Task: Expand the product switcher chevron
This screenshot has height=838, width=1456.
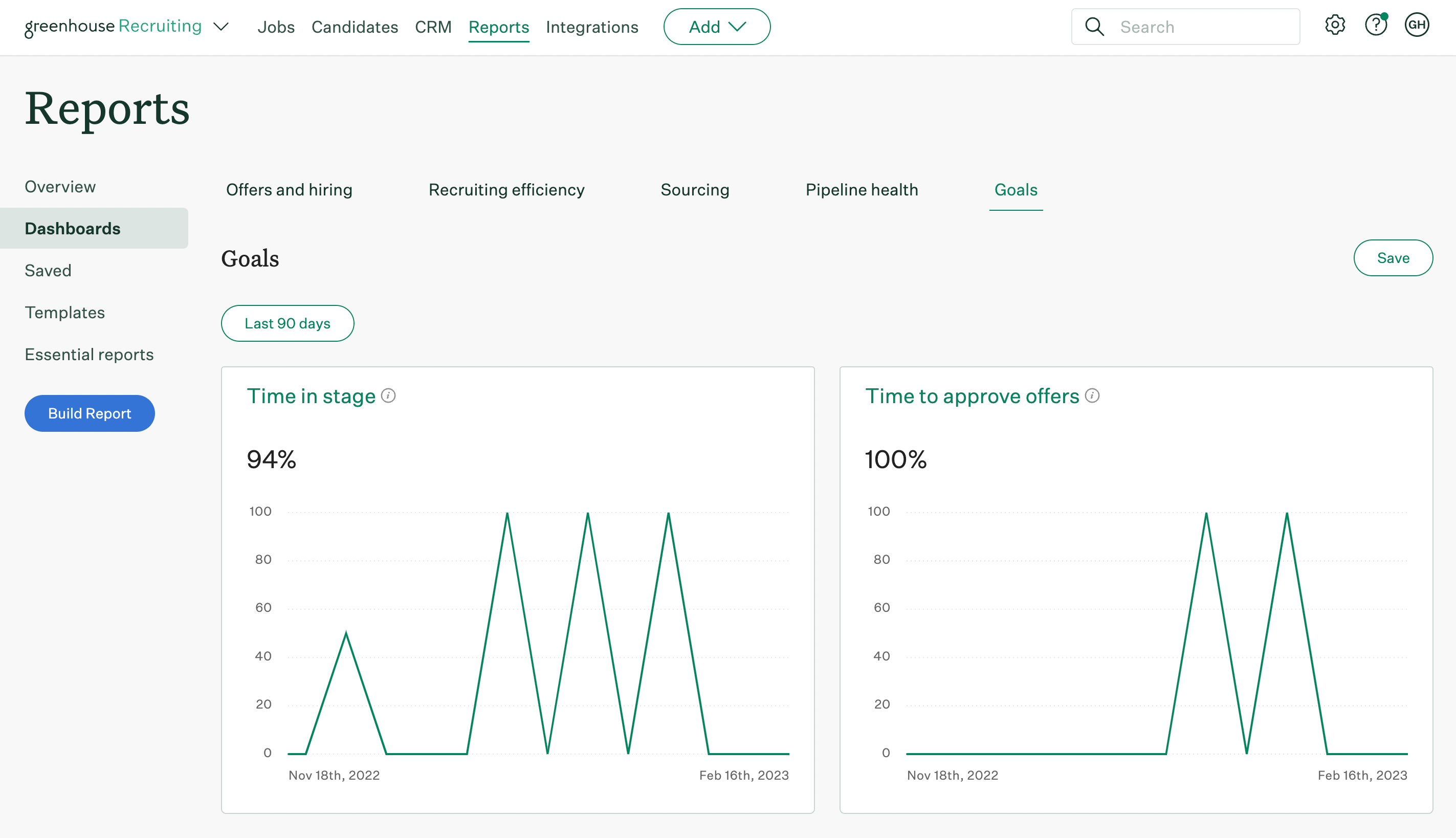Action: click(221, 27)
